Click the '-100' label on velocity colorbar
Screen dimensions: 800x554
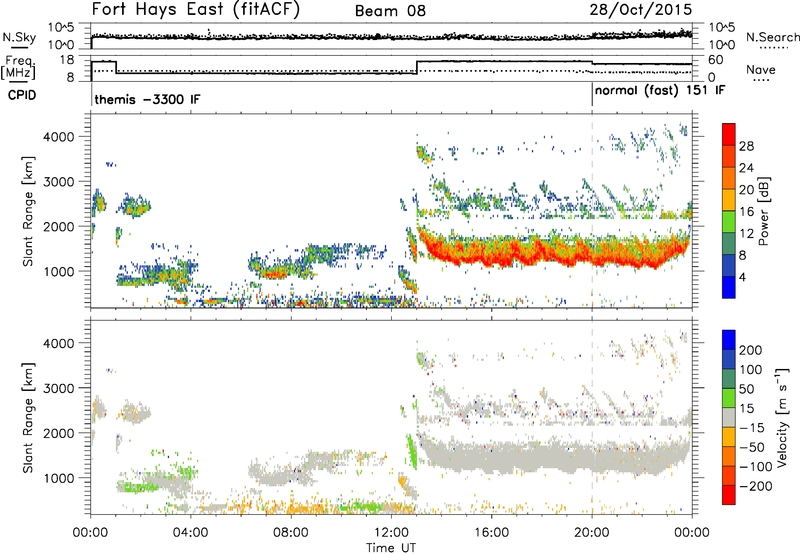pos(756,467)
